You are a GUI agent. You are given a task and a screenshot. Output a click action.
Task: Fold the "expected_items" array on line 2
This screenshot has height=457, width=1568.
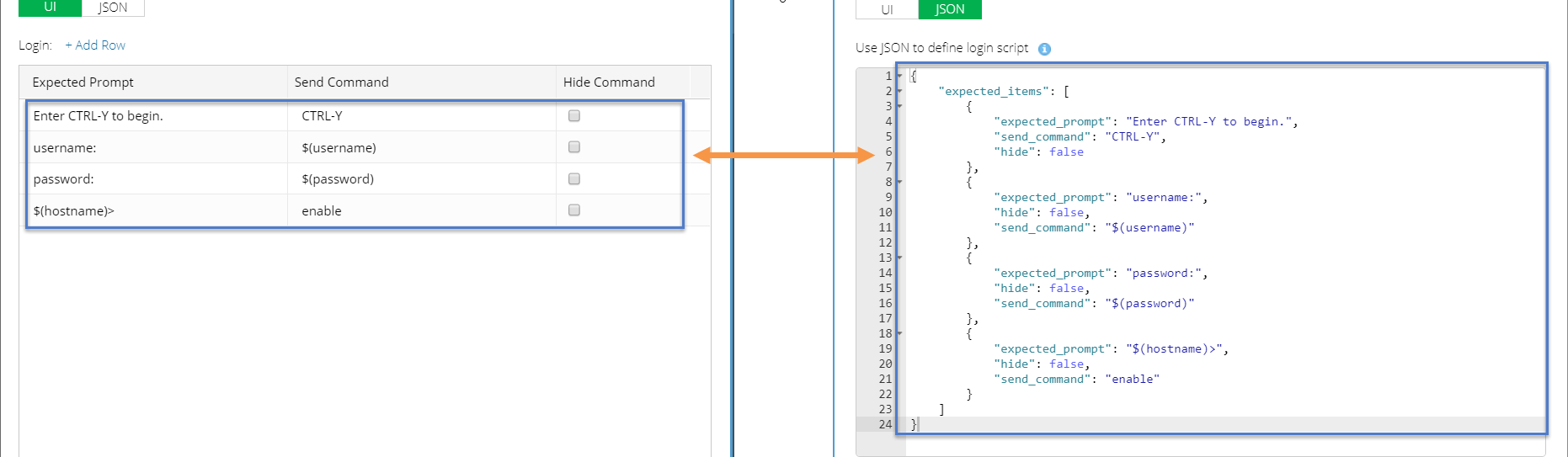899,91
